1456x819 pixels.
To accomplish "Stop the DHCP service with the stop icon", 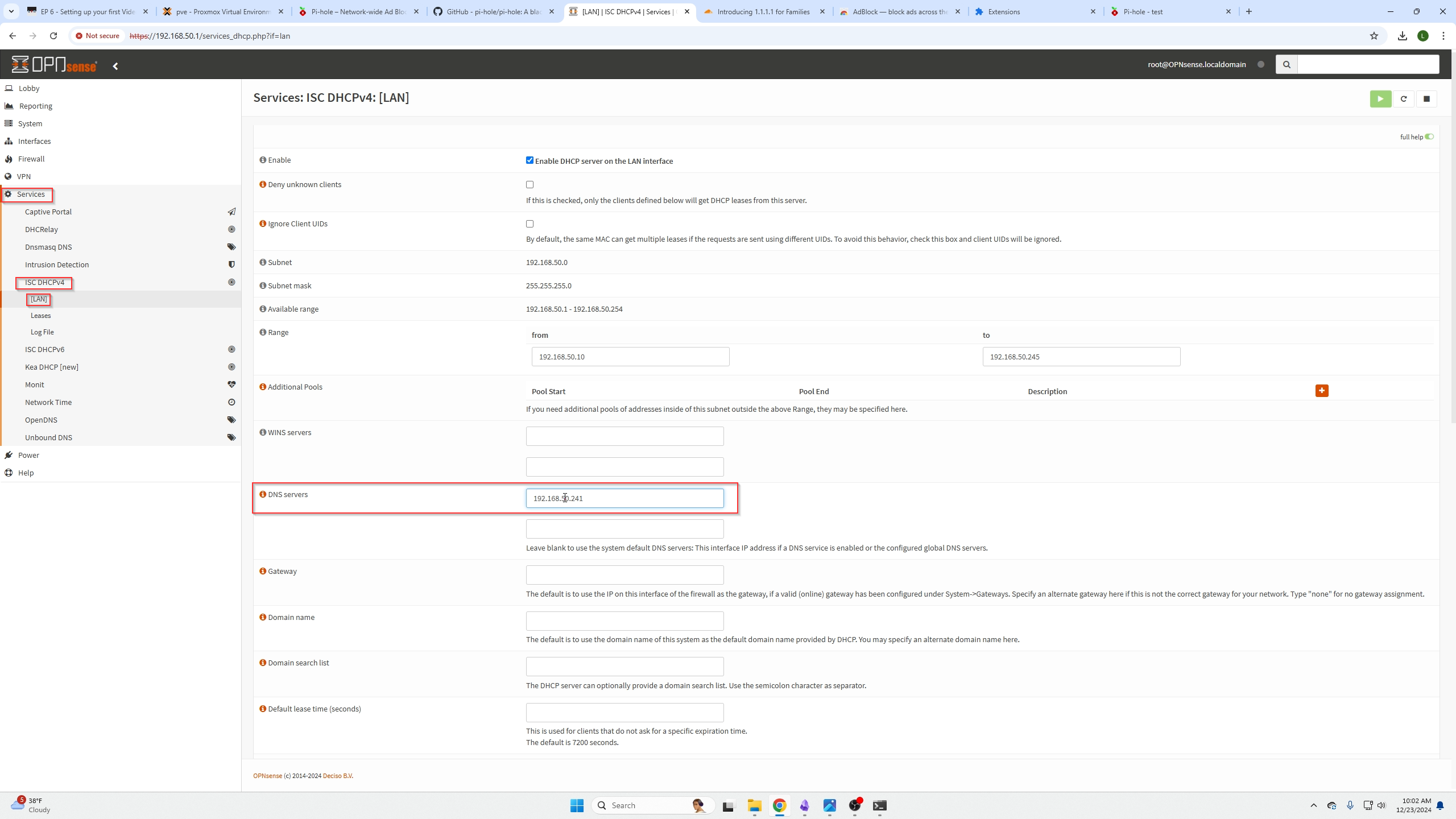I will pos(1426,99).
